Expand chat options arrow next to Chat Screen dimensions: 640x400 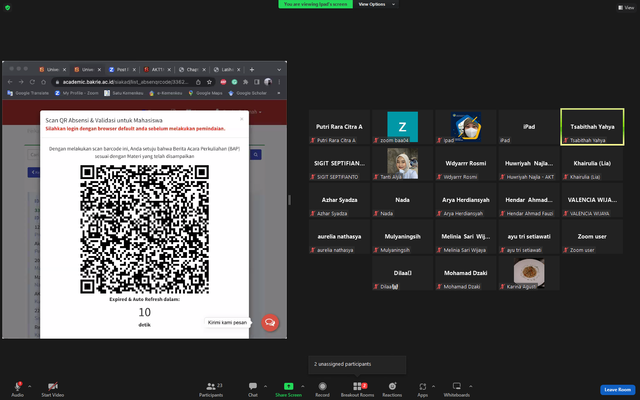coord(265,386)
